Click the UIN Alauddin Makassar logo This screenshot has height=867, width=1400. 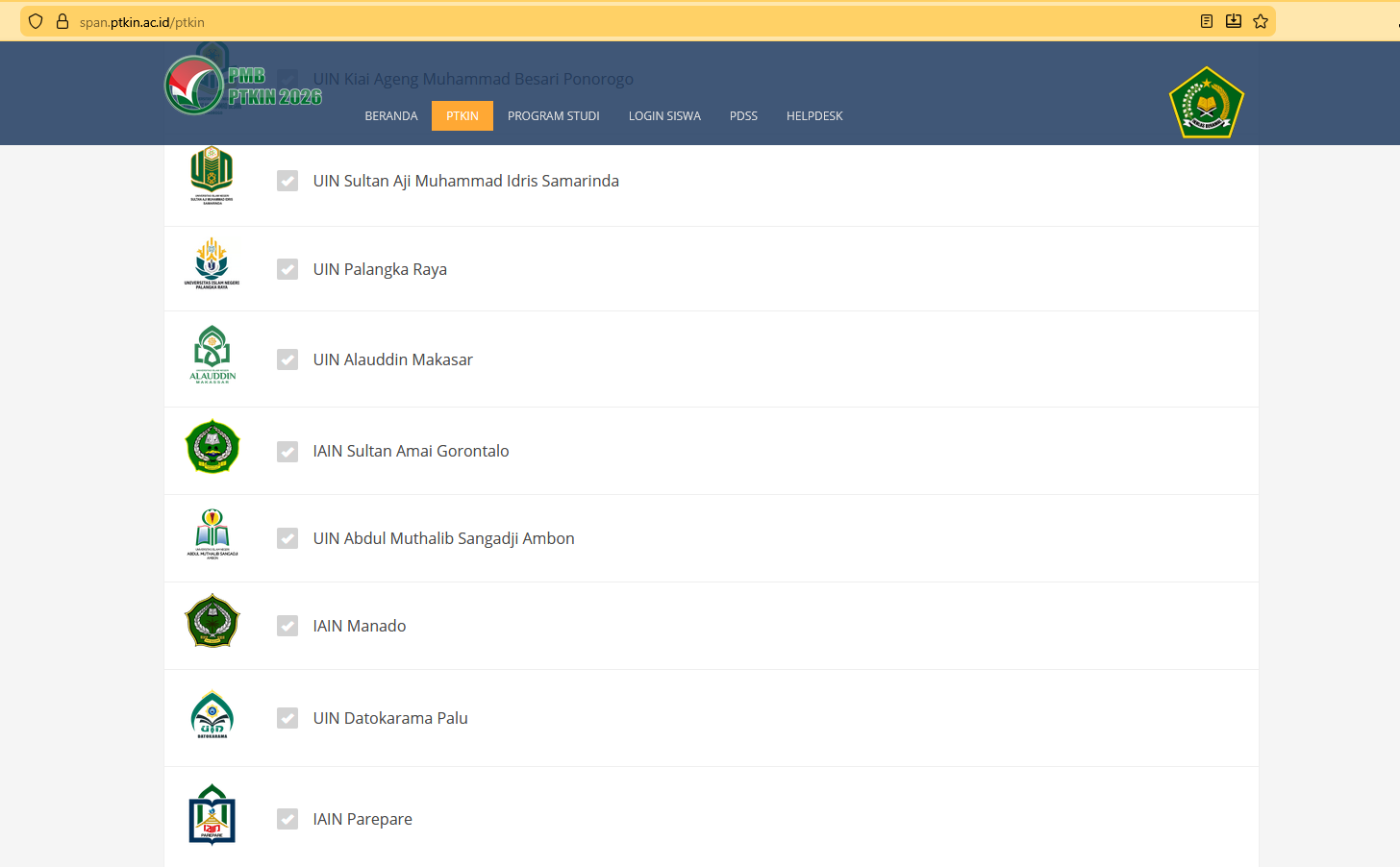pyautogui.click(x=212, y=355)
